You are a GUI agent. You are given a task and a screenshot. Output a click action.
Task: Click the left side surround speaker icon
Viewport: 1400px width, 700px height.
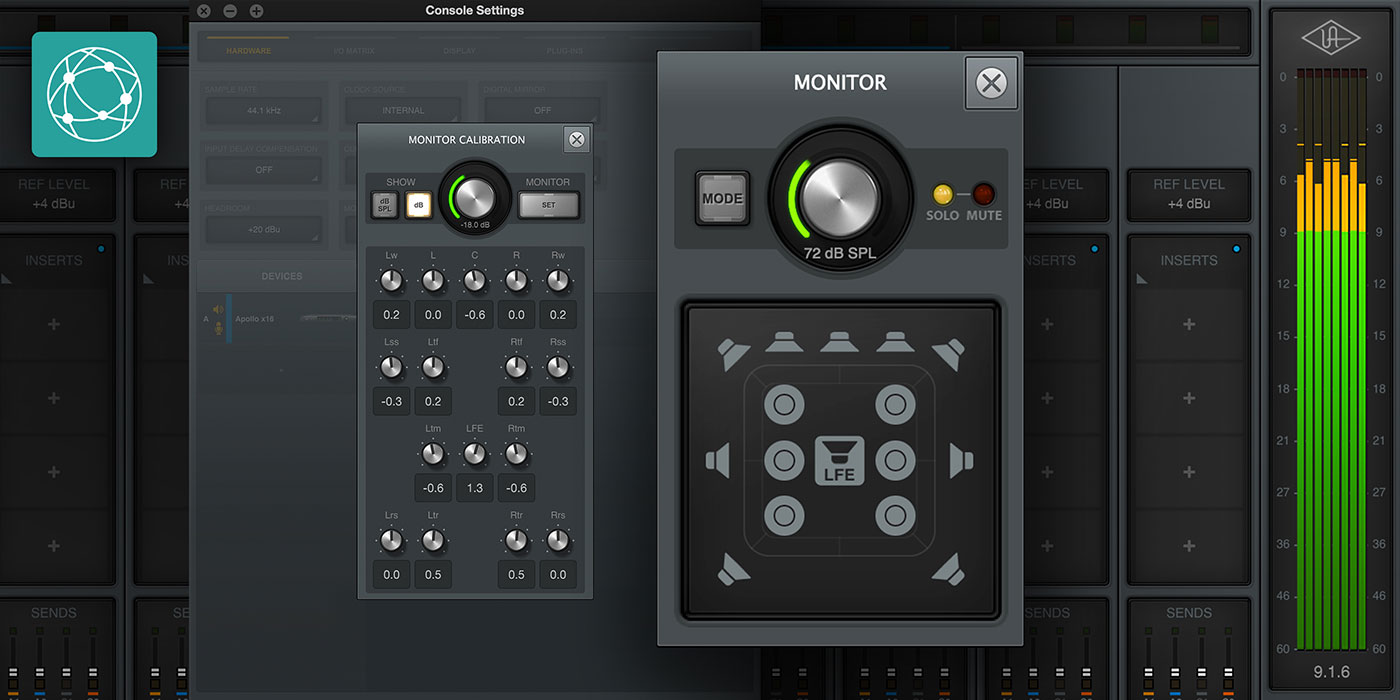coord(718,460)
